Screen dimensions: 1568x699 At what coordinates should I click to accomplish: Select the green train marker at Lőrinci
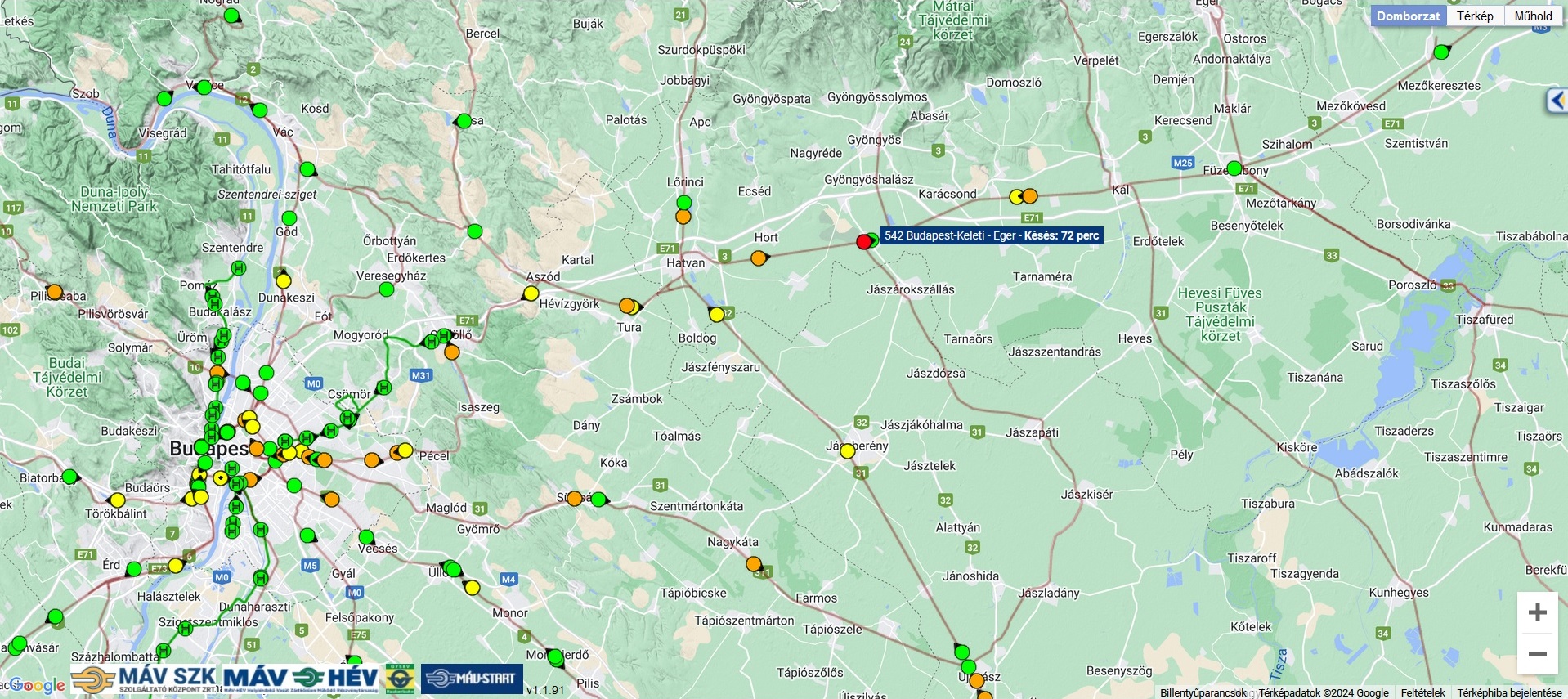[x=684, y=202]
